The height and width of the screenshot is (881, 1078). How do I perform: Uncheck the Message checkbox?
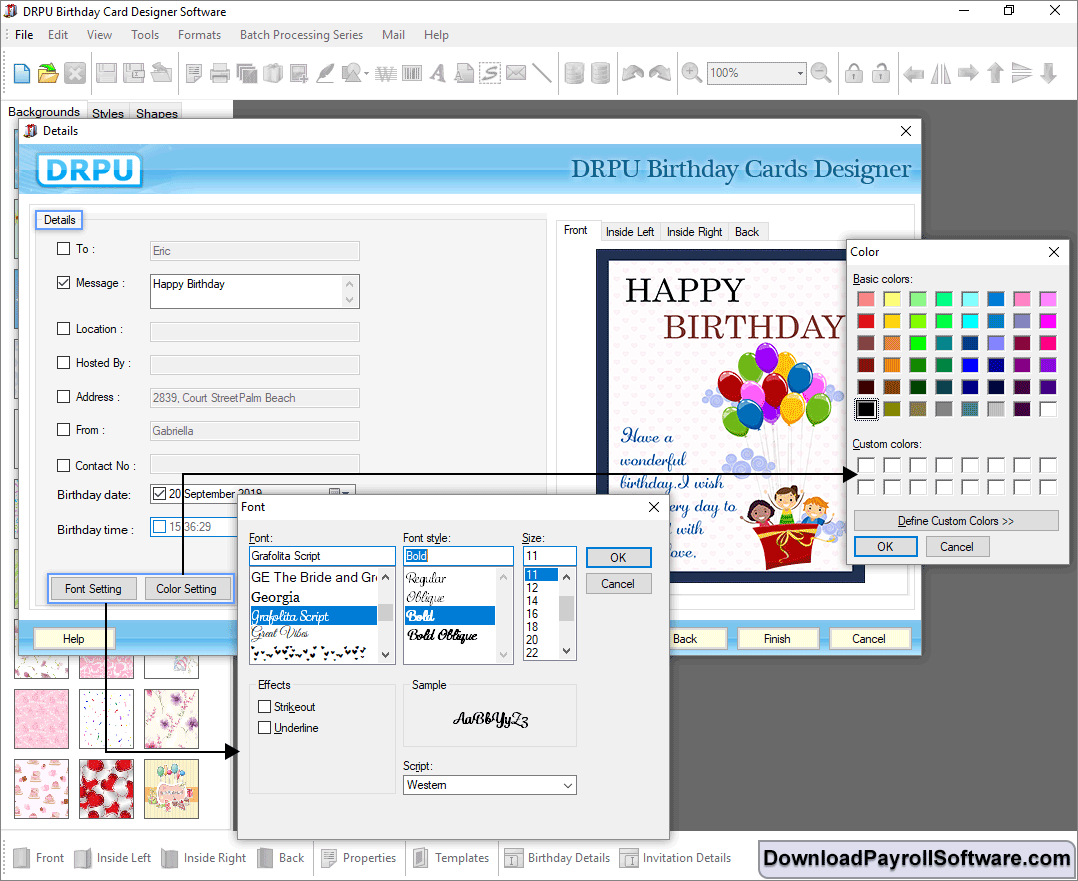(x=63, y=283)
